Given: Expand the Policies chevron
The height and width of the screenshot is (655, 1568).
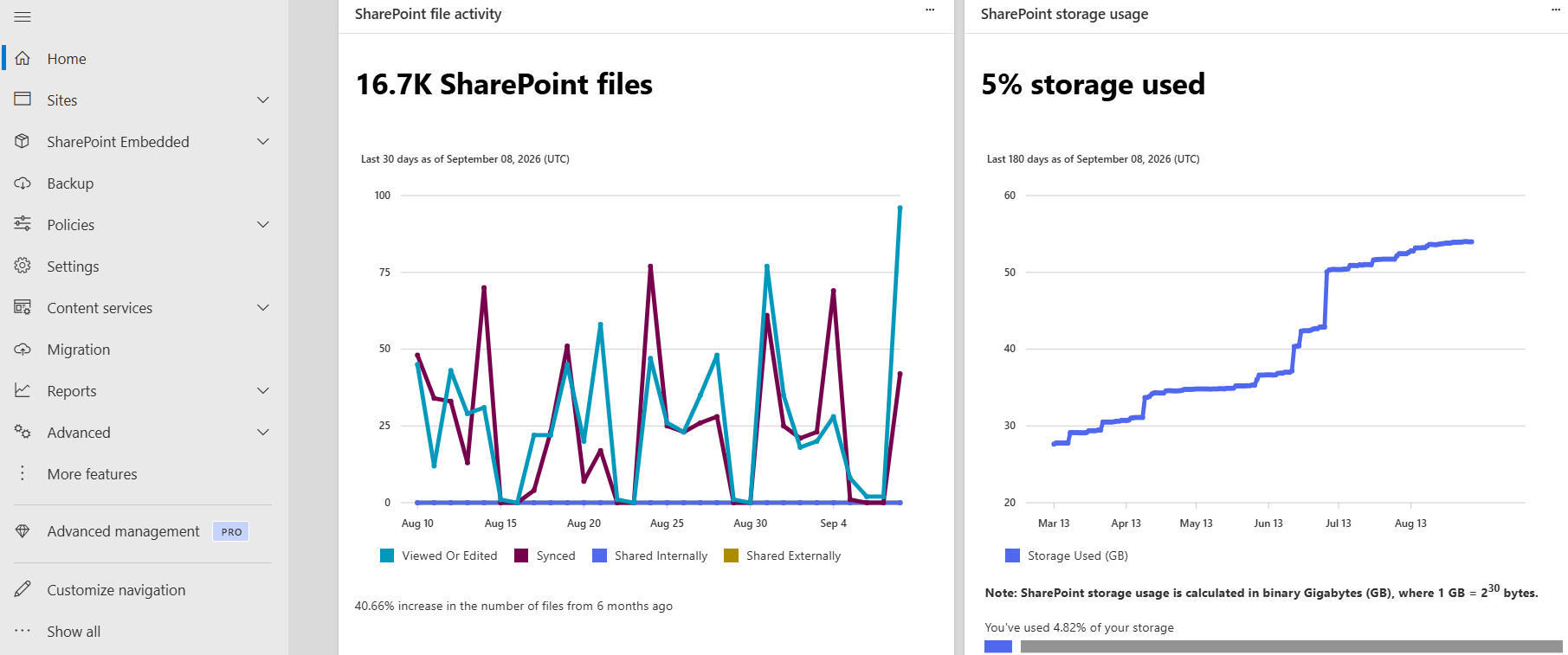Looking at the screenshot, I should coord(263,224).
